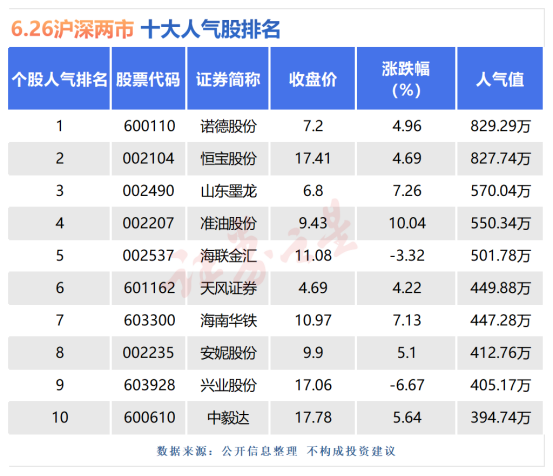Select stock name 天风证券
The width and height of the screenshot is (553, 476).
click(x=228, y=288)
